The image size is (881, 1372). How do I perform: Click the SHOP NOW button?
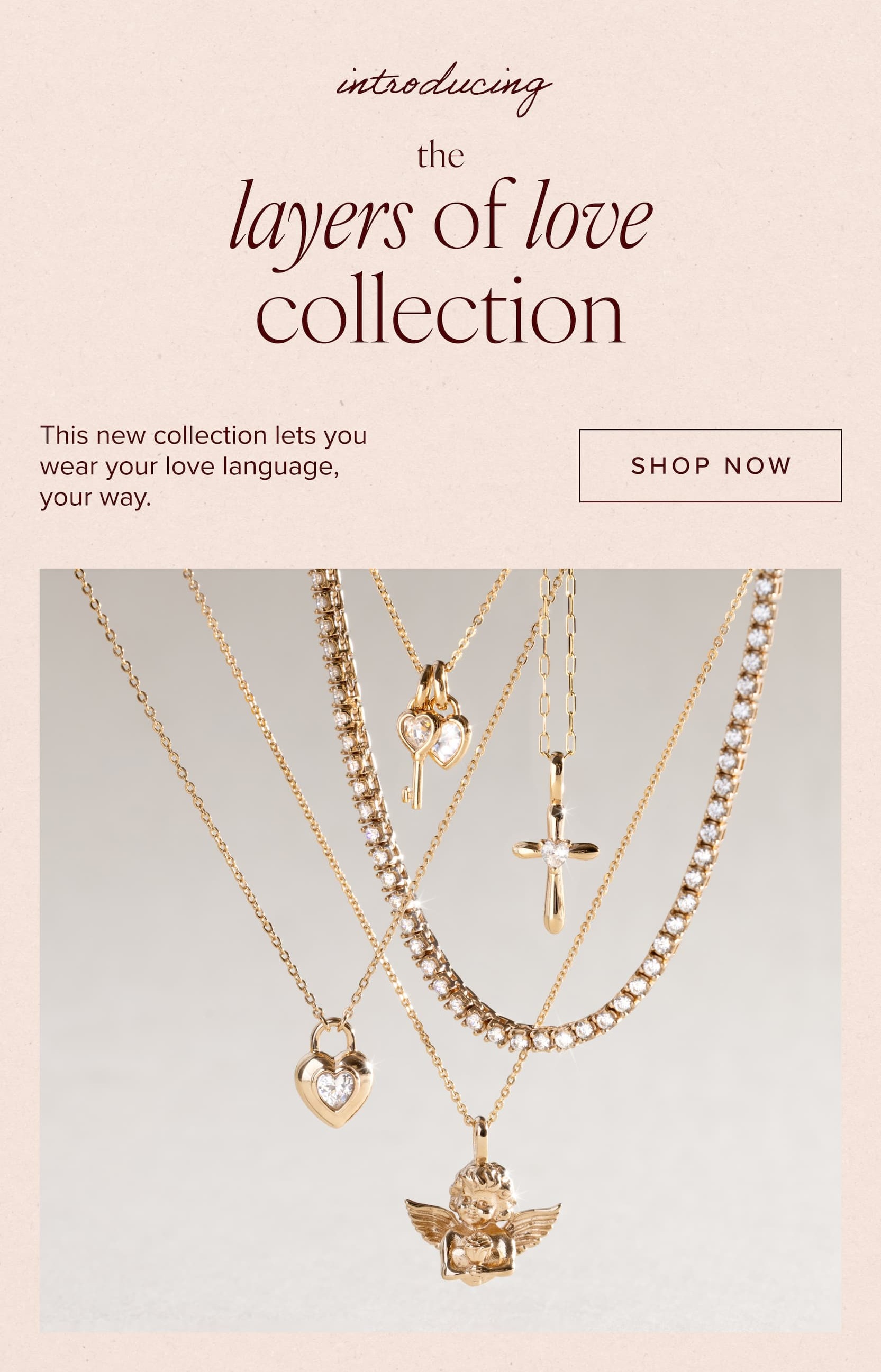point(710,466)
